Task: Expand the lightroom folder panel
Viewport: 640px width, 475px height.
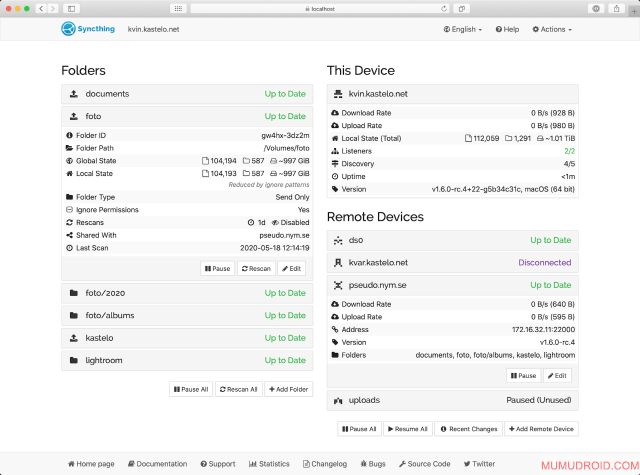Action: pyautogui.click(x=187, y=360)
